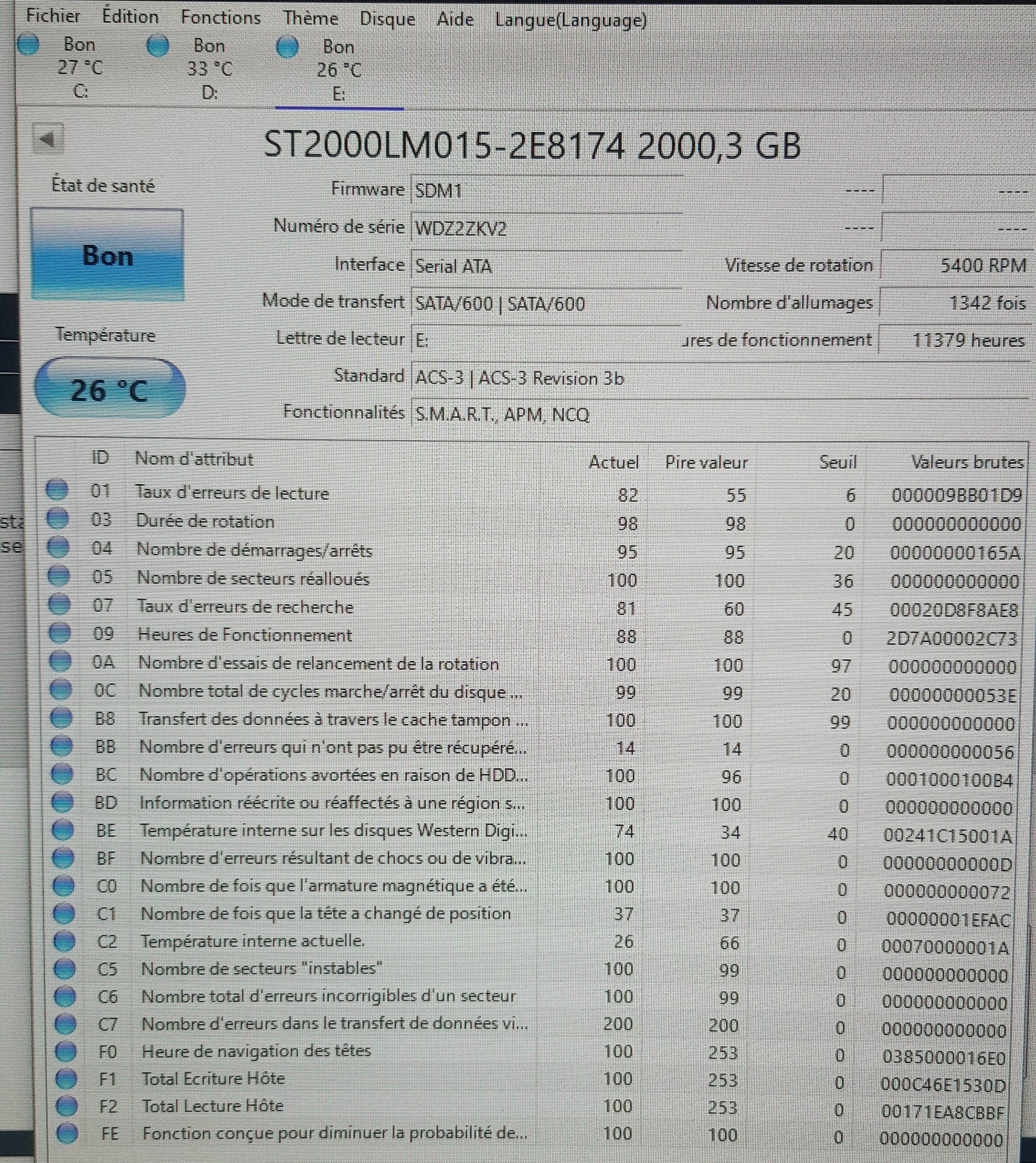The height and width of the screenshot is (1163, 1036).
Task: Select the Heures de Fonctionnement attribute row
Action: click(x=245, y=635)
